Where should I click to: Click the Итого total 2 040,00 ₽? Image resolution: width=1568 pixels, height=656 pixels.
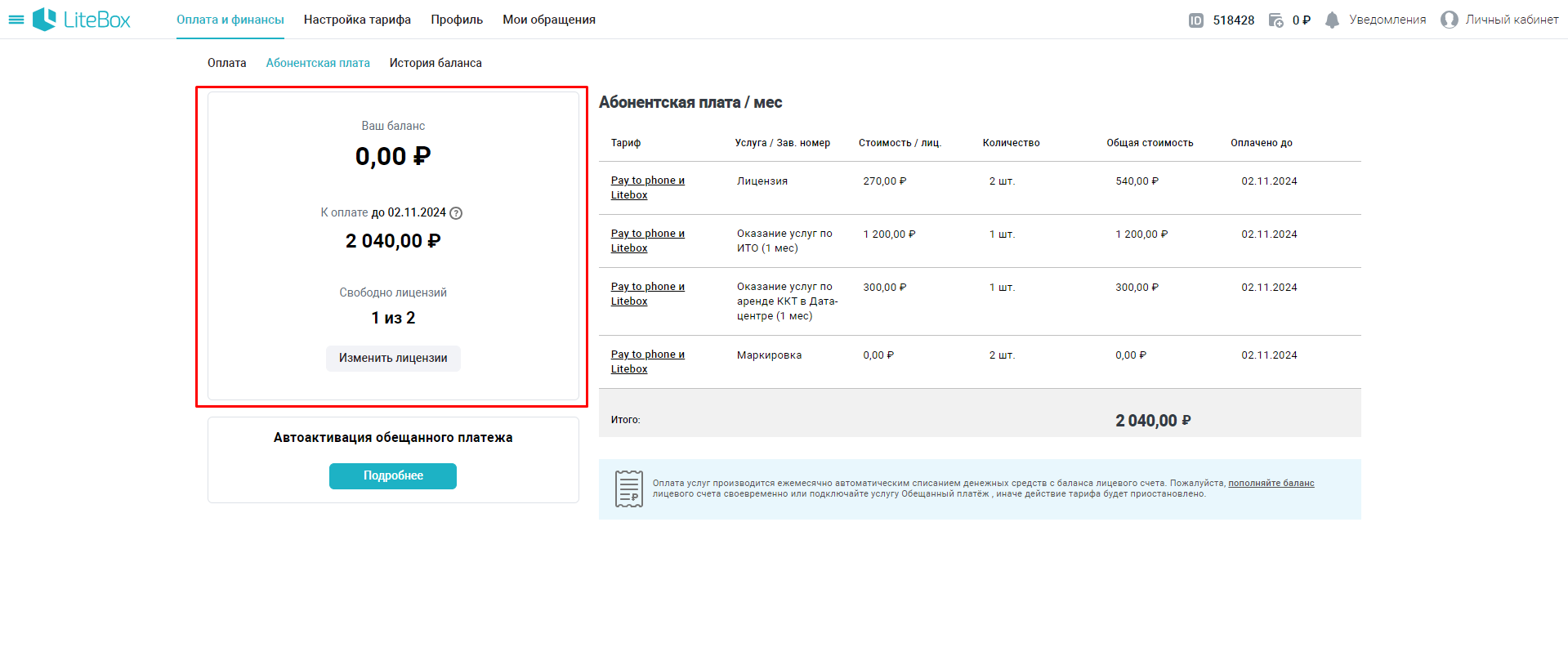[x=1153, y=421]
